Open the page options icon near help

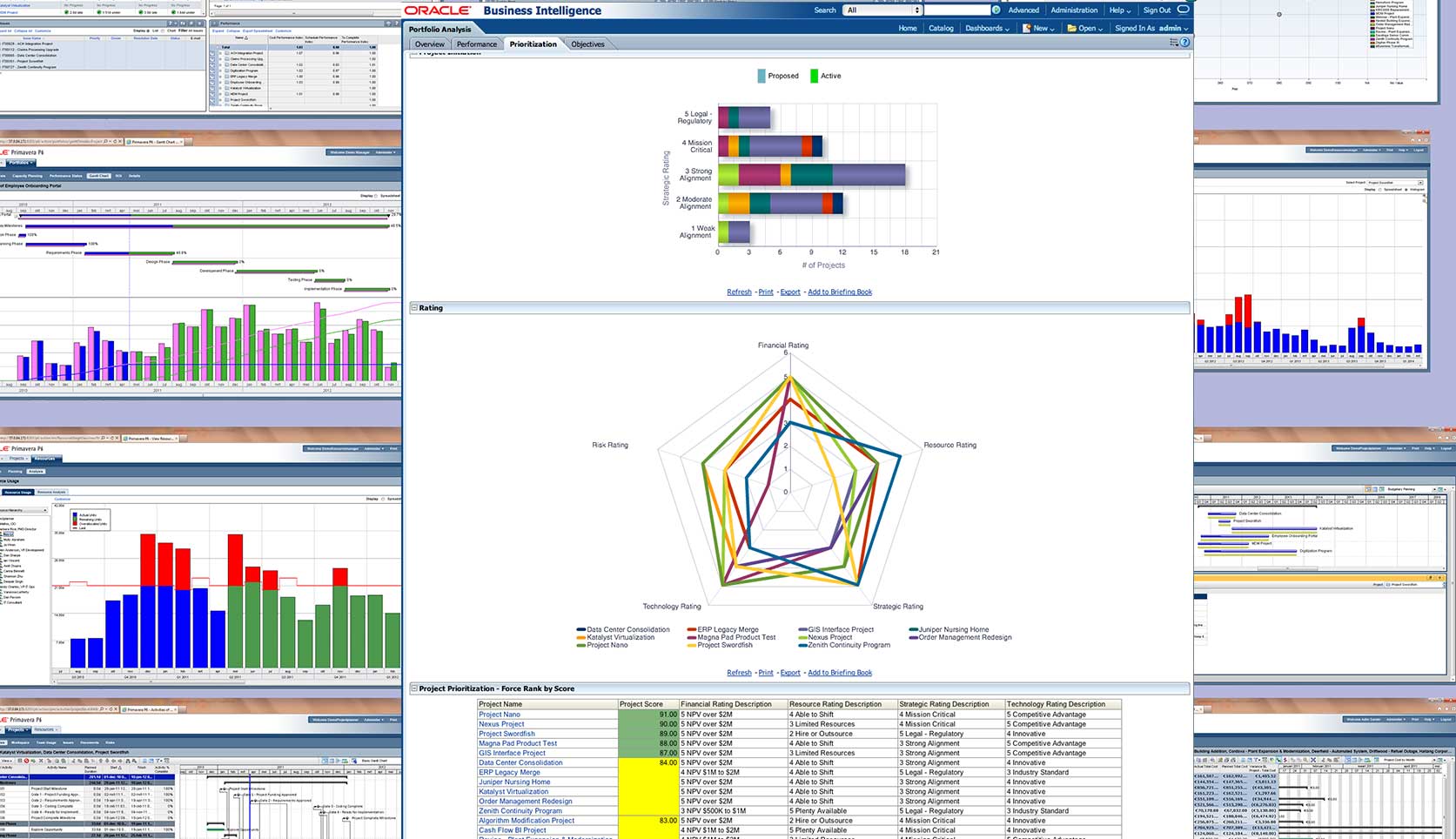[1174, 43]
